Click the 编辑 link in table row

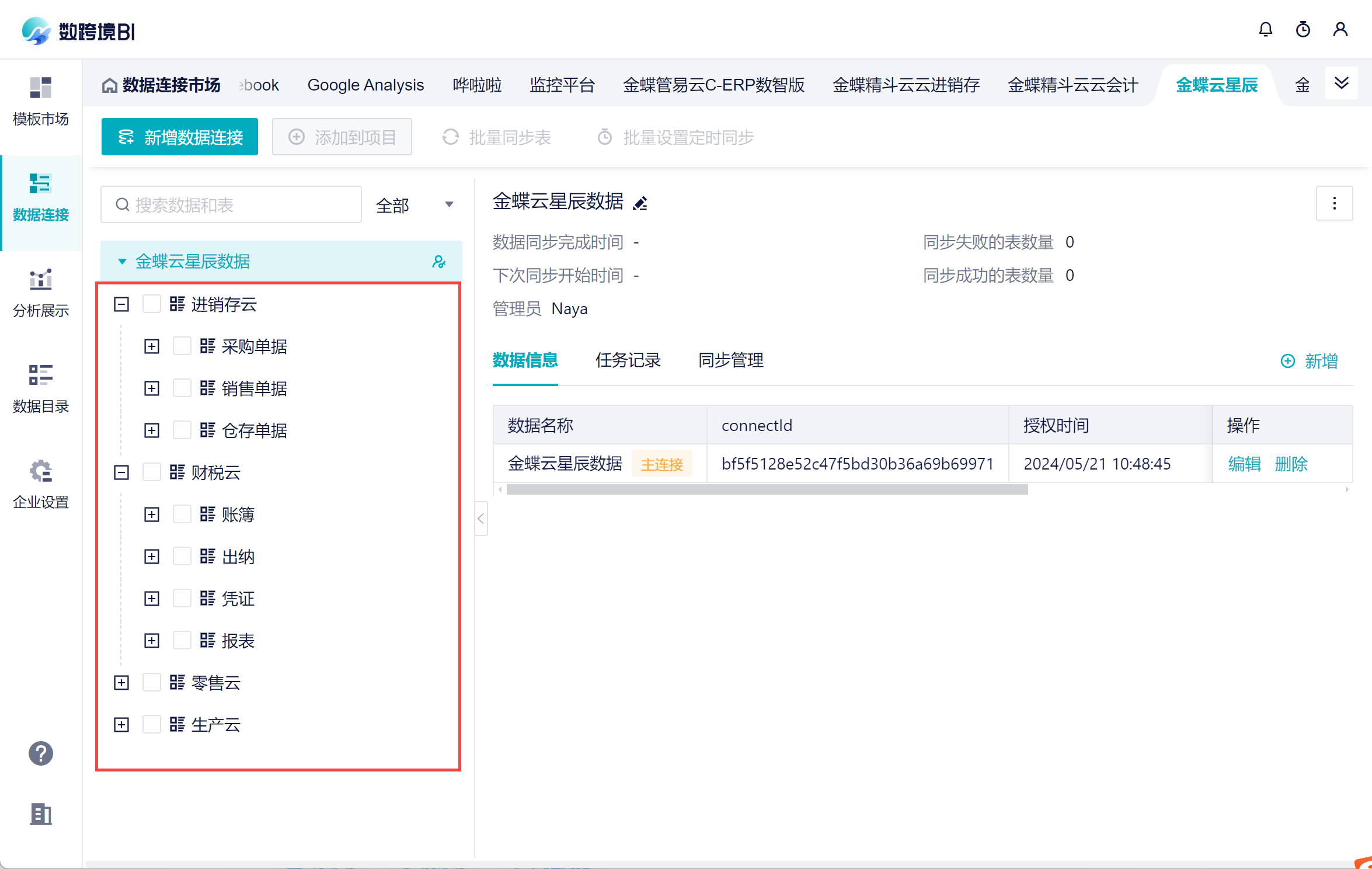click(x=1244, y=464)
